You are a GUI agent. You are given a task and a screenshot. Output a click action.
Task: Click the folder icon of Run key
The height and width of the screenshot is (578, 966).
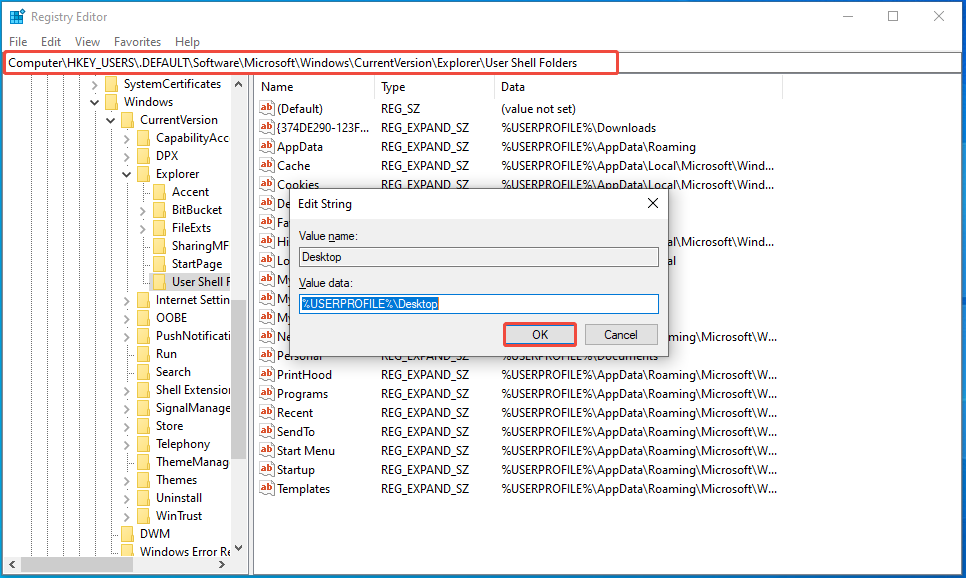(x=144, y=354)
